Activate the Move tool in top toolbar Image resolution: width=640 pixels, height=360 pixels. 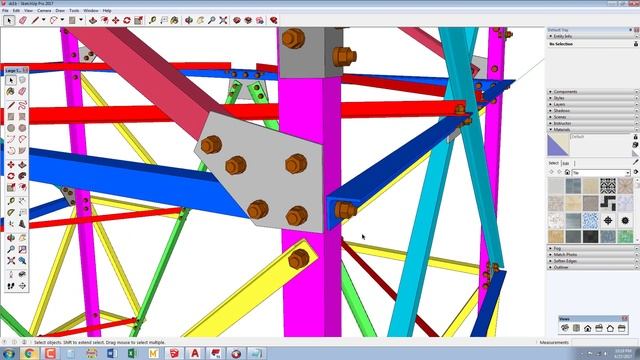click(116, 20)
